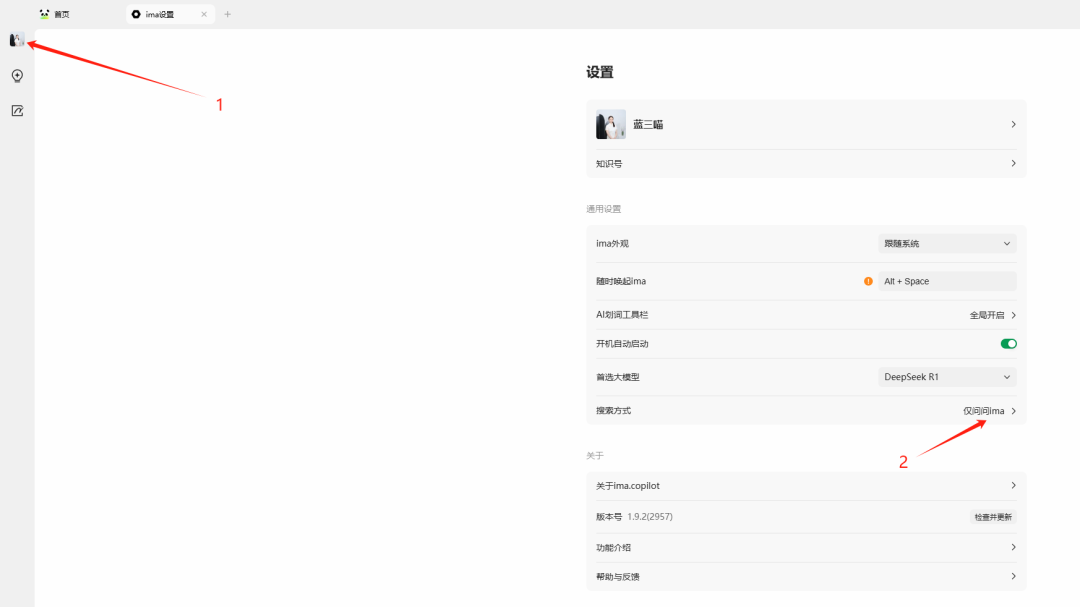
Task: Click the 功能介绍 label
Action: tap(613, 548)
